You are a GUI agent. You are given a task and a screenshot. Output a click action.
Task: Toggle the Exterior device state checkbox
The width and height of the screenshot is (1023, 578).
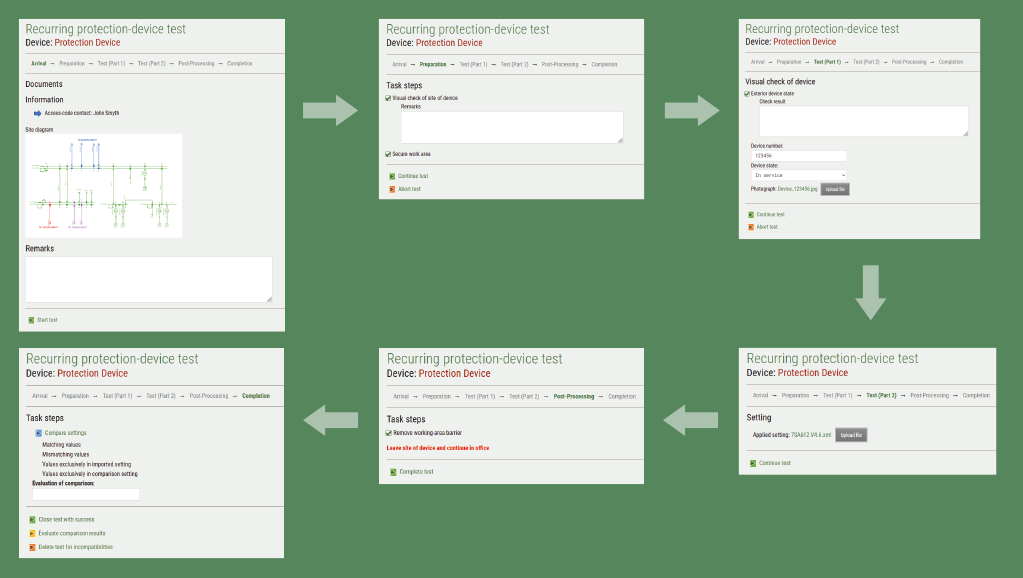tap(747, 94)
